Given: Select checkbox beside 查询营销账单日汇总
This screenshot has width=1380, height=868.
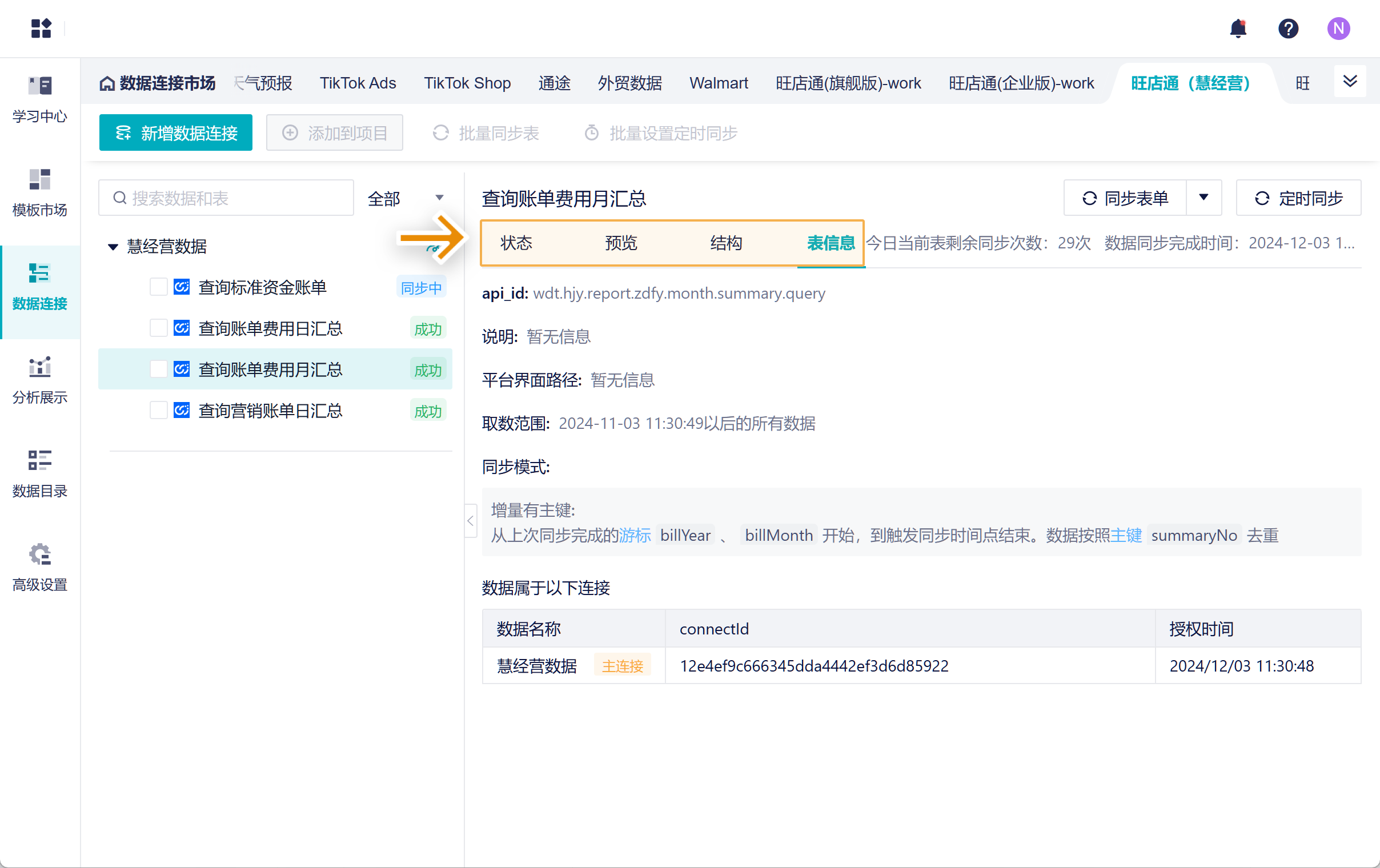Looking at the screenshot, I should [158, 411].
